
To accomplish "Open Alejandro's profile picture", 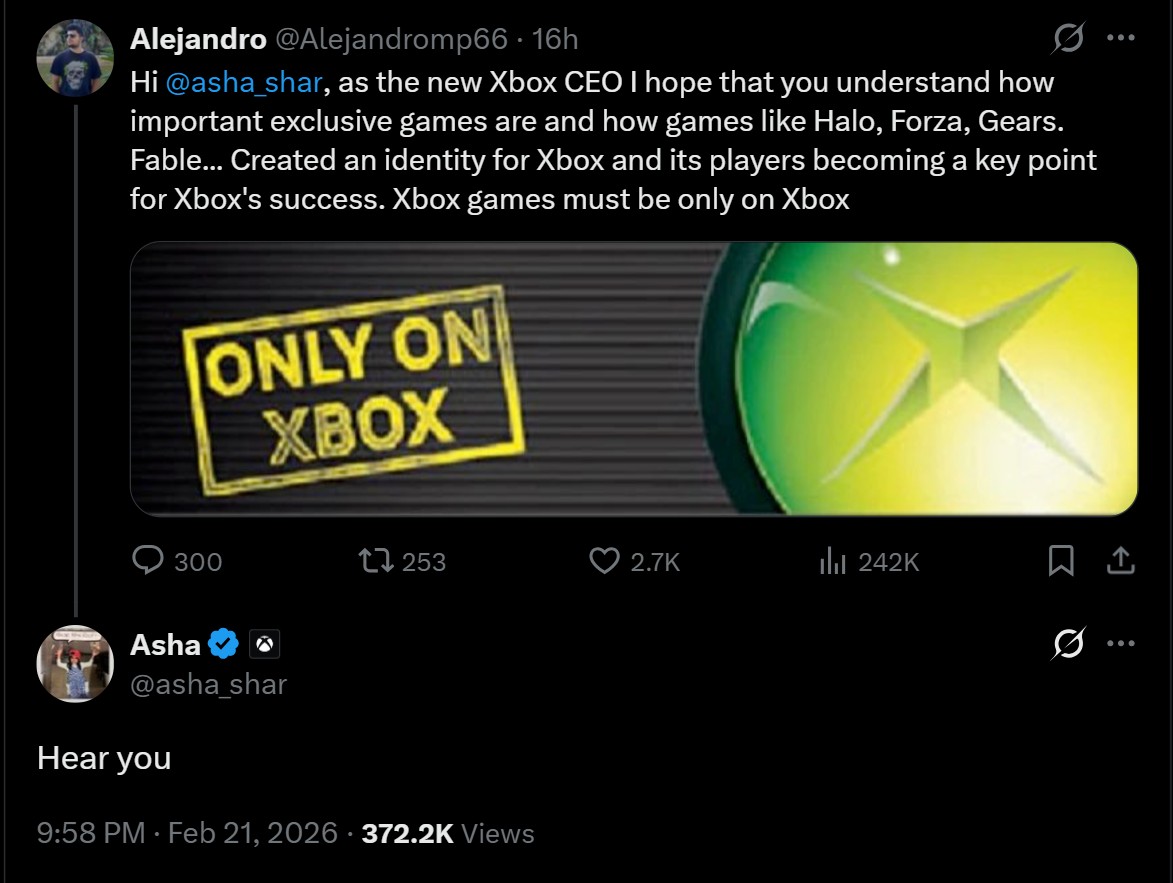I will (x=74, y=45).
